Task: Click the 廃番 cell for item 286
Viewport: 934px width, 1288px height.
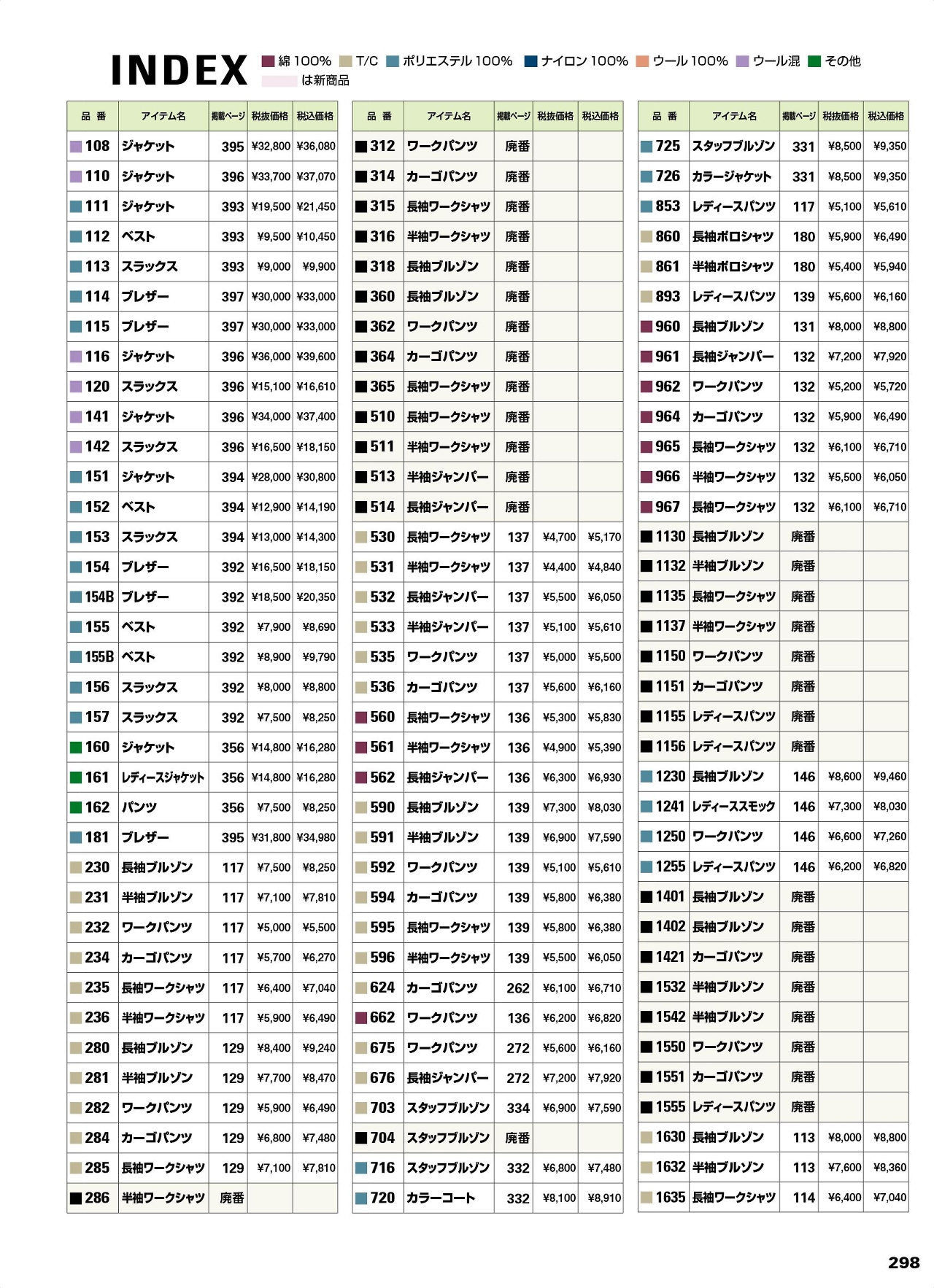Action: point(232,1198)
